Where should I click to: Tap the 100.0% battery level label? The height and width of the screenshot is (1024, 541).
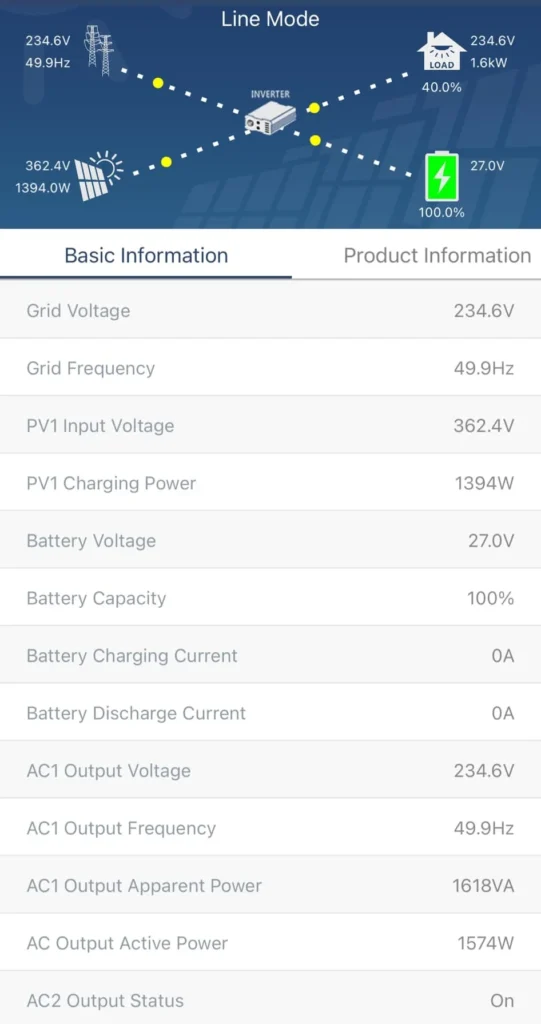coord(442,212)
